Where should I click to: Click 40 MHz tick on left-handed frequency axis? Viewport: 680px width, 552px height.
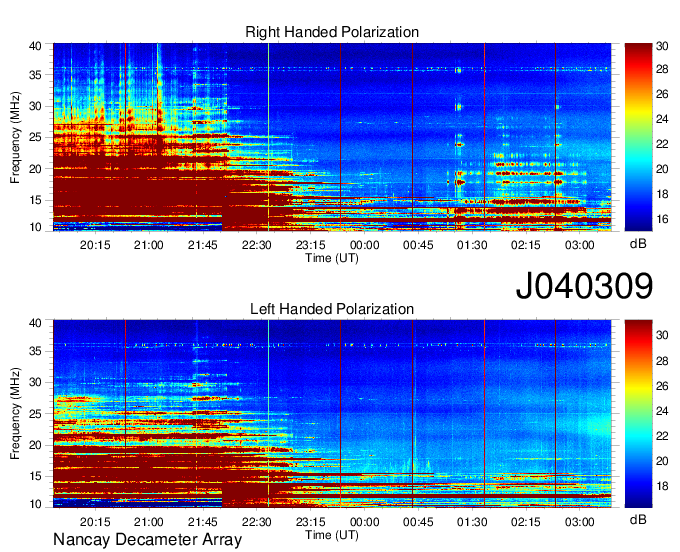35,323
